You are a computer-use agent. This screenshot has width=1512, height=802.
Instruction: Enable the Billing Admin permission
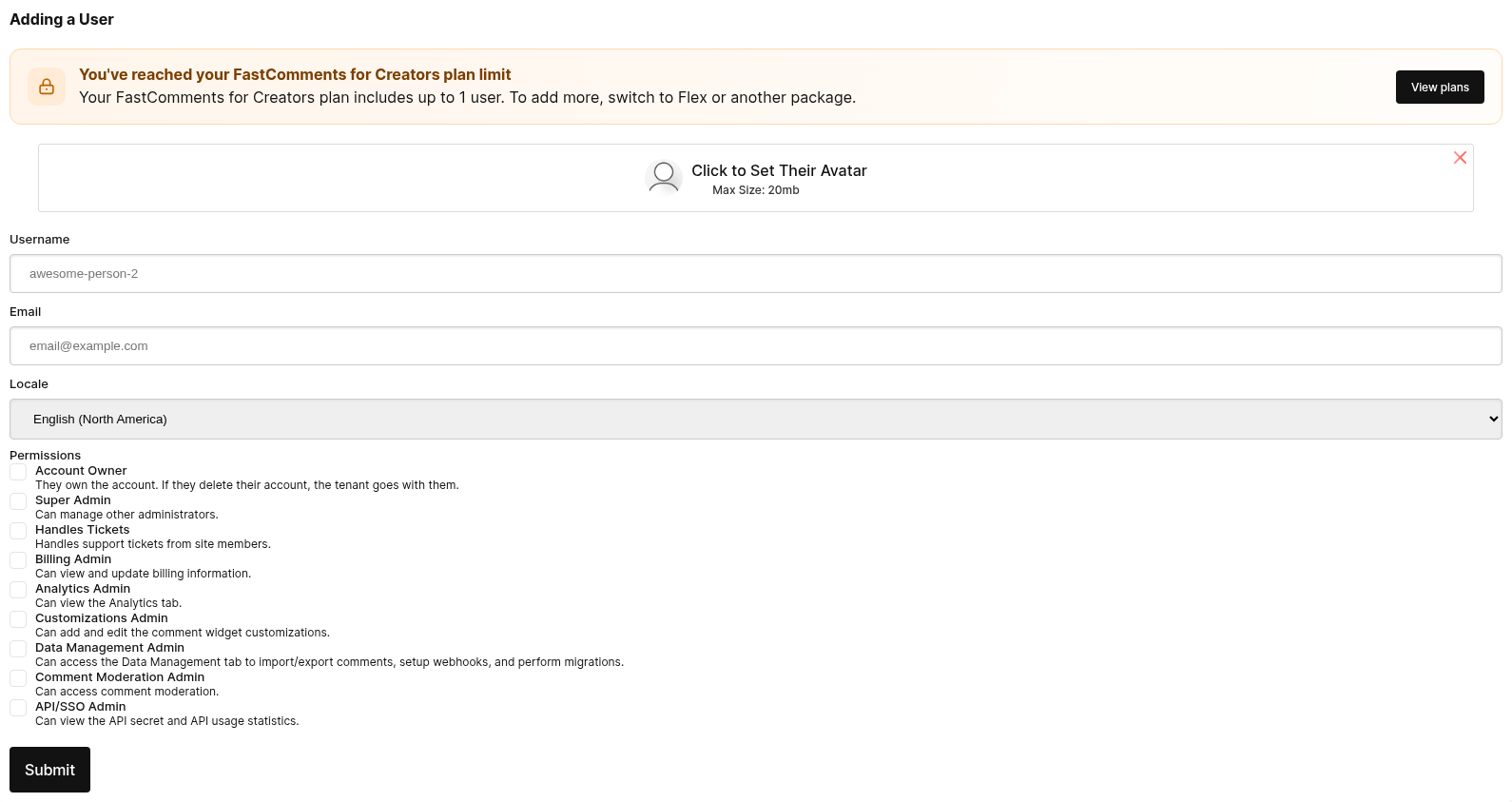[x=18, y=560]
